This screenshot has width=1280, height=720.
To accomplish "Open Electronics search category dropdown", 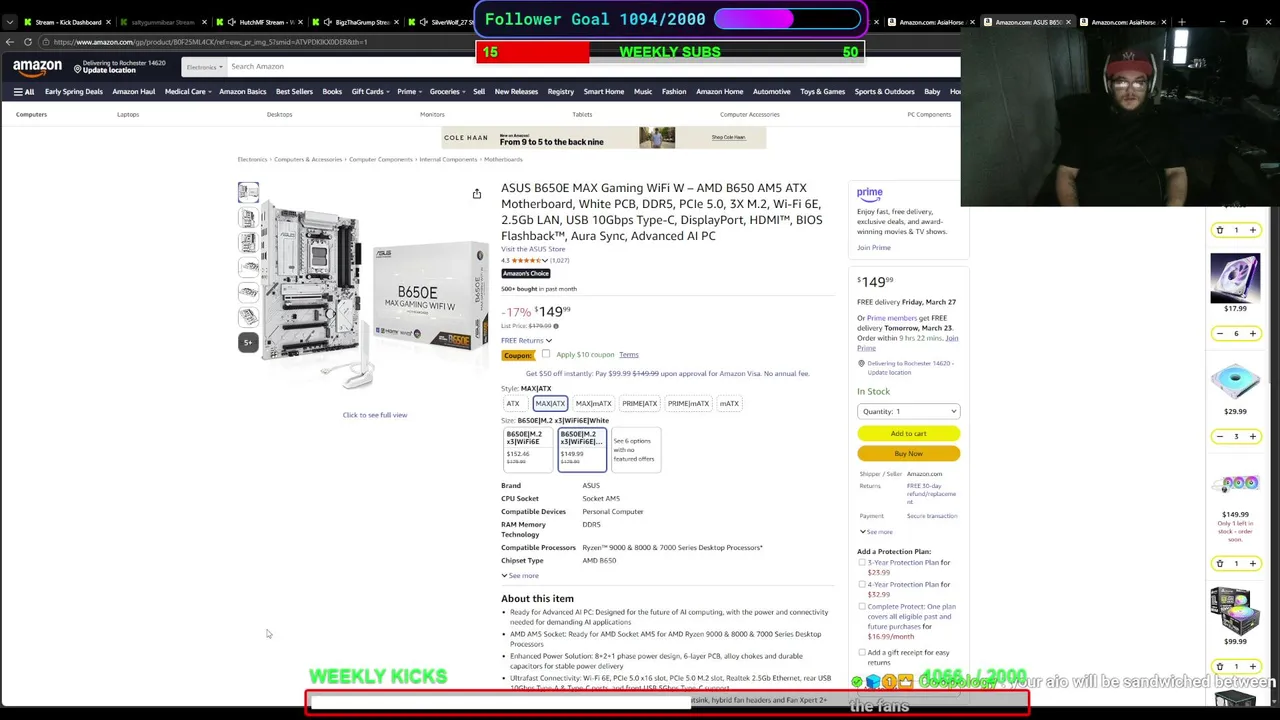I will pos(204,67).
